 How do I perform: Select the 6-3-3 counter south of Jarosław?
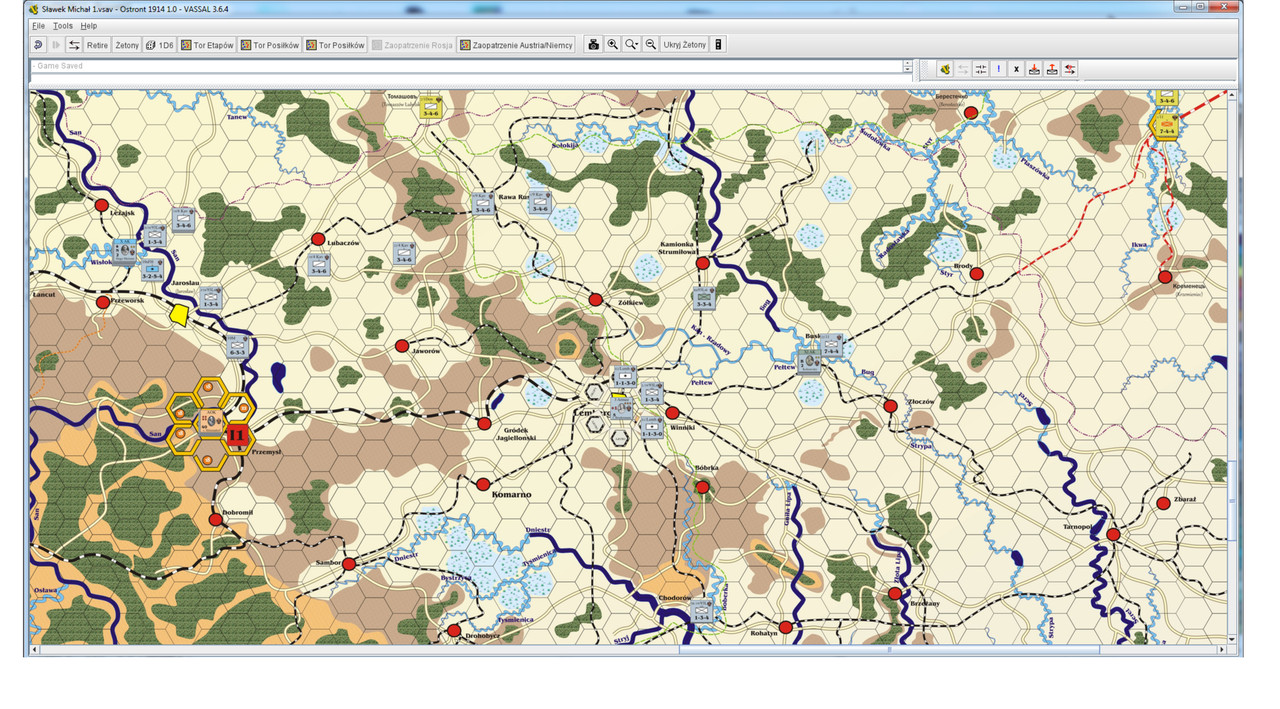237,345
